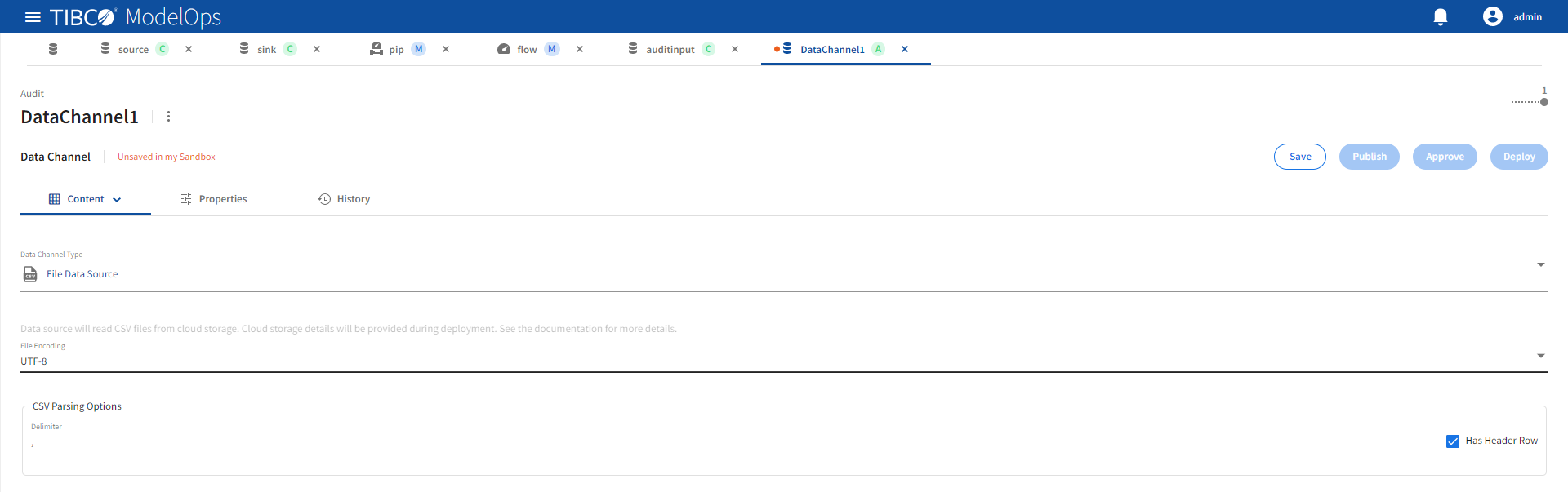1568x492 pixels.
Task: Click the 'File Data Source' value text
Action: (x=82, y=274)
